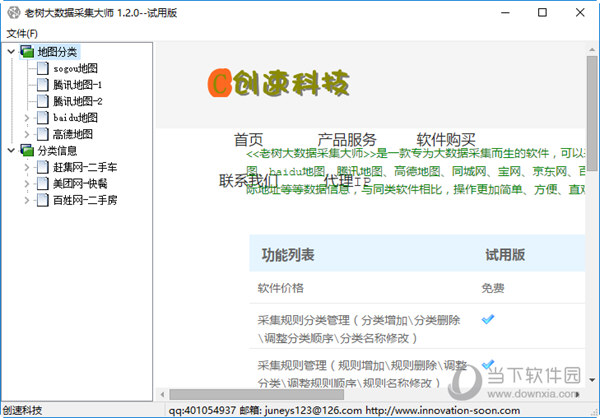Click the 高德地图 document icon
This screenshot has width=600, height=418.
click(42, 134)
